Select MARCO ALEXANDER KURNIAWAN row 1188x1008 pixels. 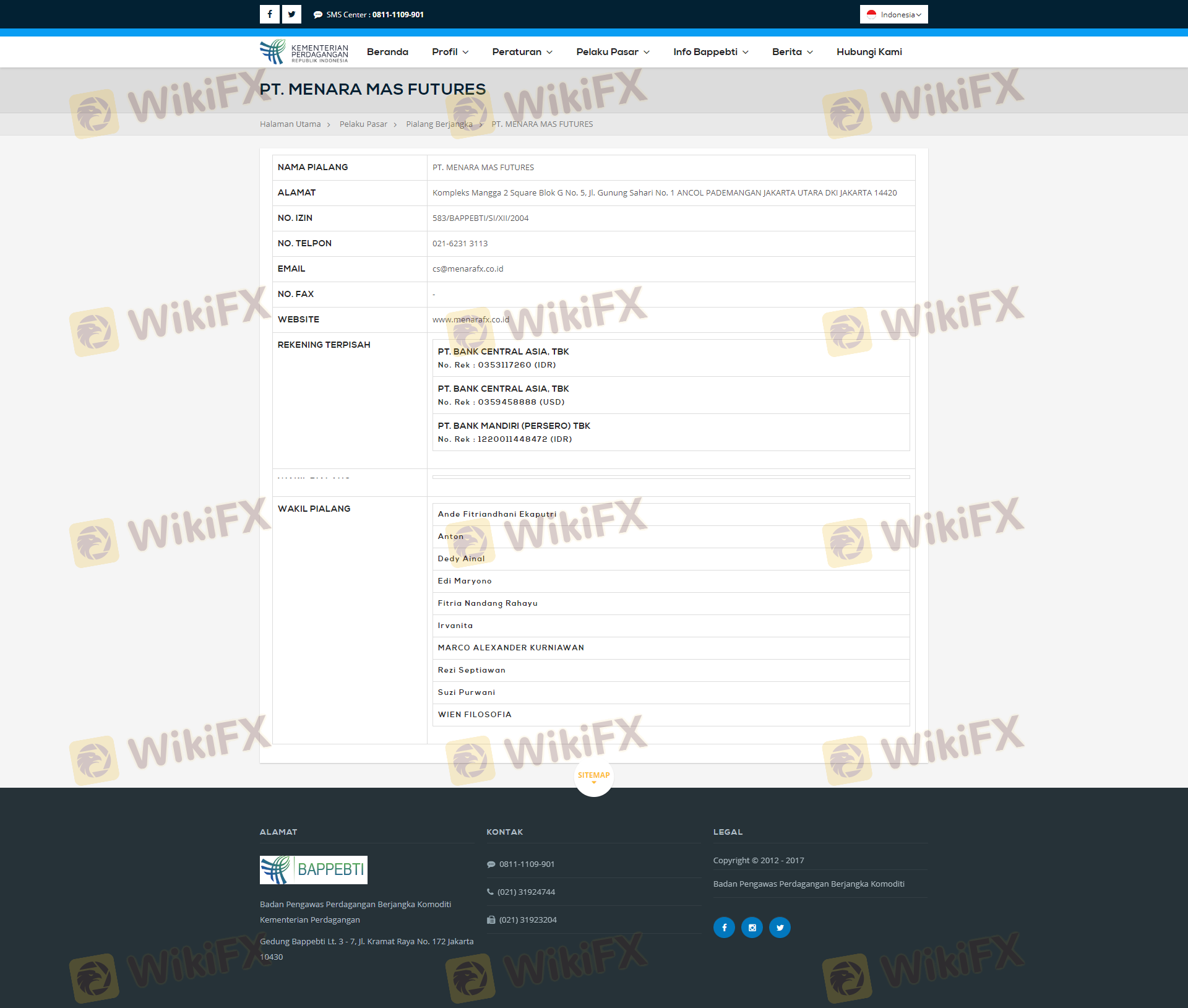[x=671, y=648]
